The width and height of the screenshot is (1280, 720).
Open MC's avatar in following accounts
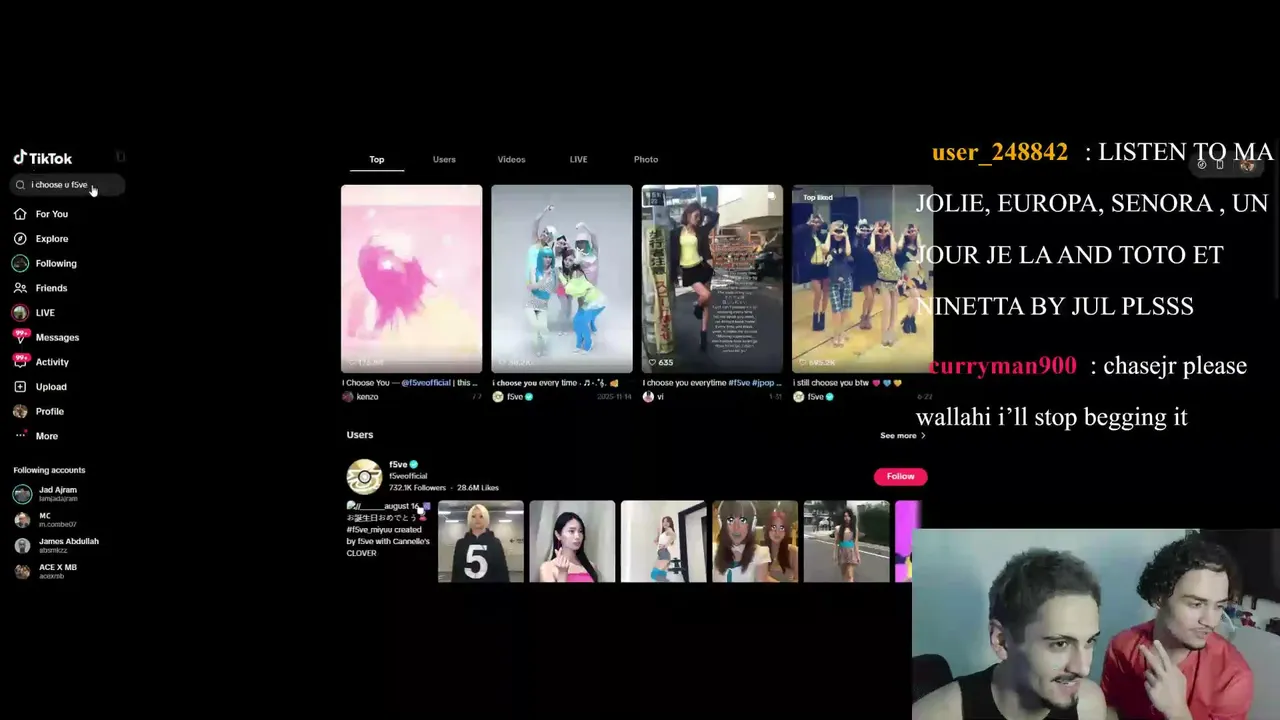[x=22, y=520]
